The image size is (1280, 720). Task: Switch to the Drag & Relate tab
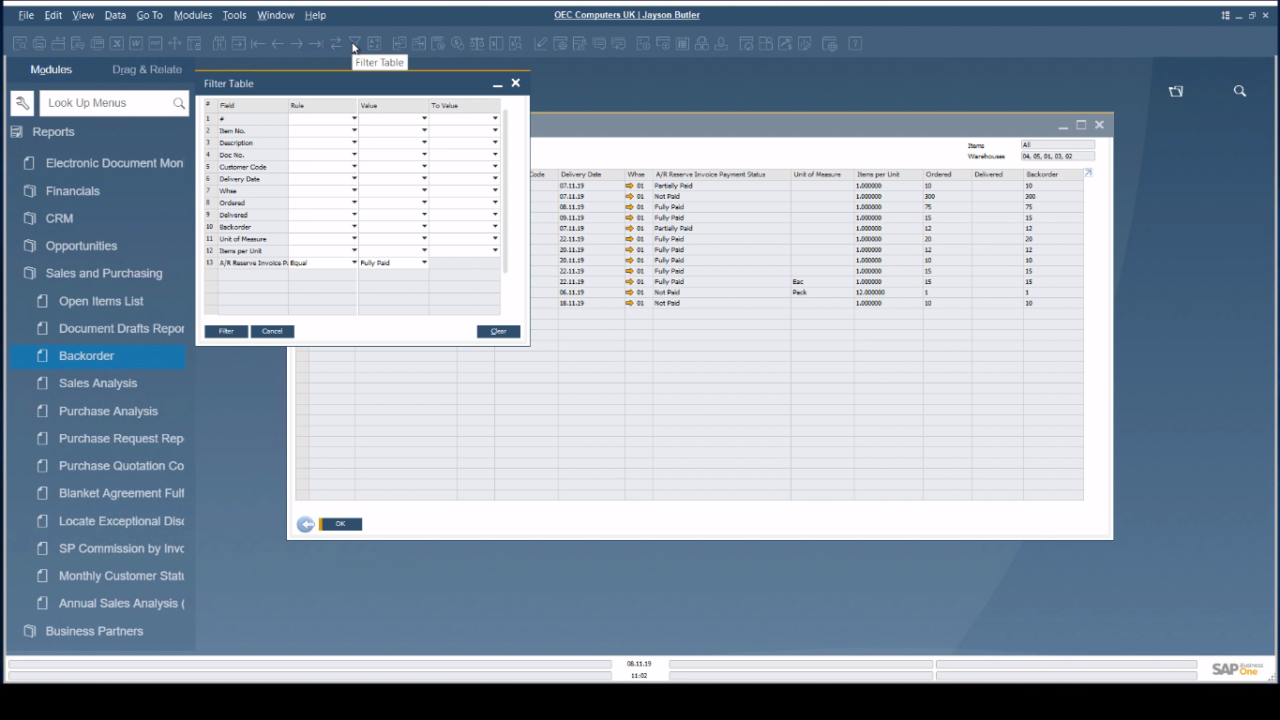pos(147,69)
